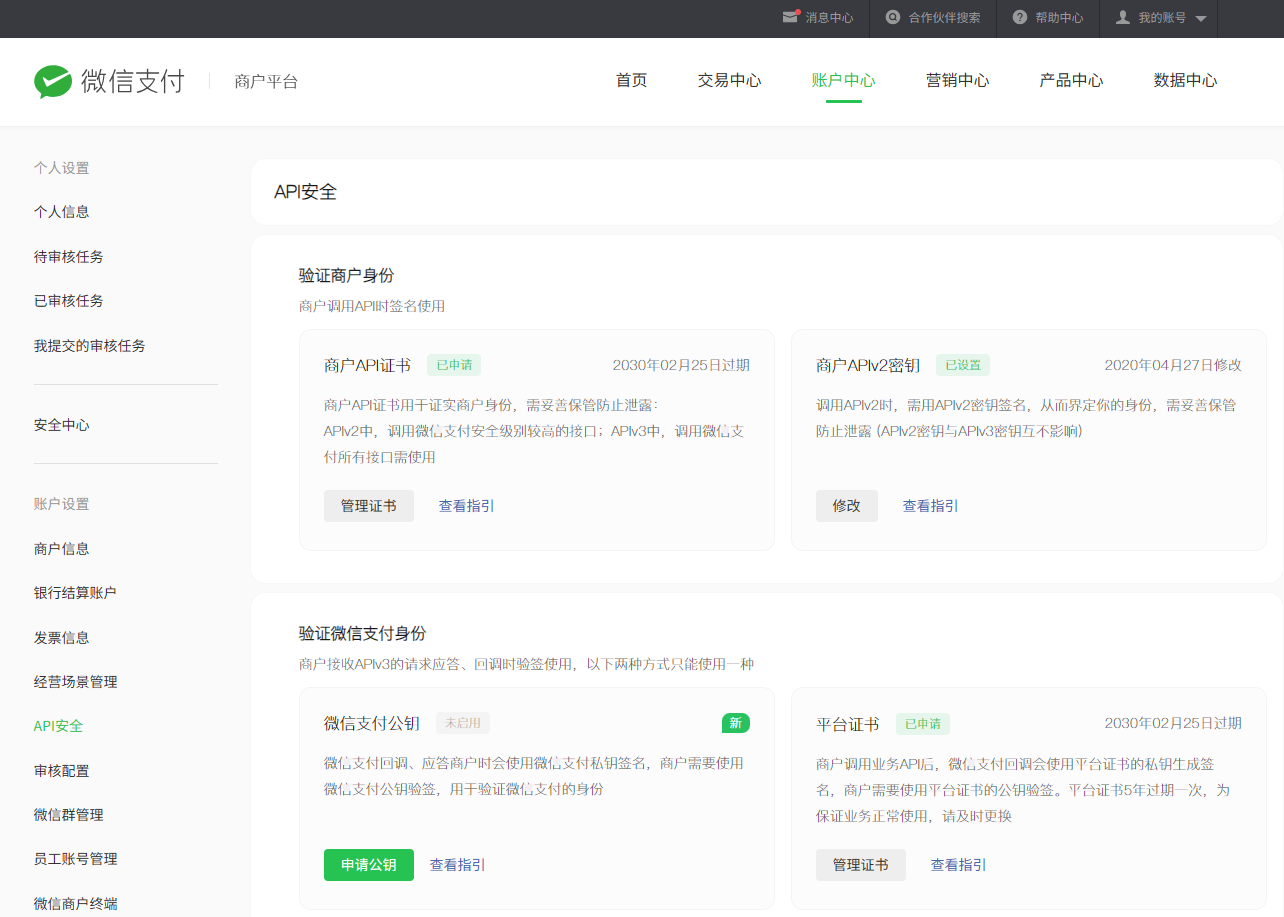Click the 个人设置 sidebar group label
Screen dimensions: 1284x917
pyautogui.click(x=62, y=168)
